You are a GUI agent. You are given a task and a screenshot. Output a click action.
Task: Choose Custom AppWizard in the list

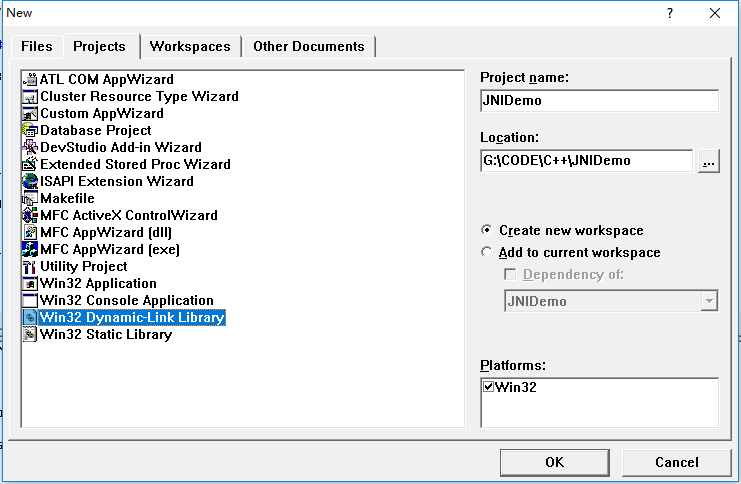(x=102, y=113)
